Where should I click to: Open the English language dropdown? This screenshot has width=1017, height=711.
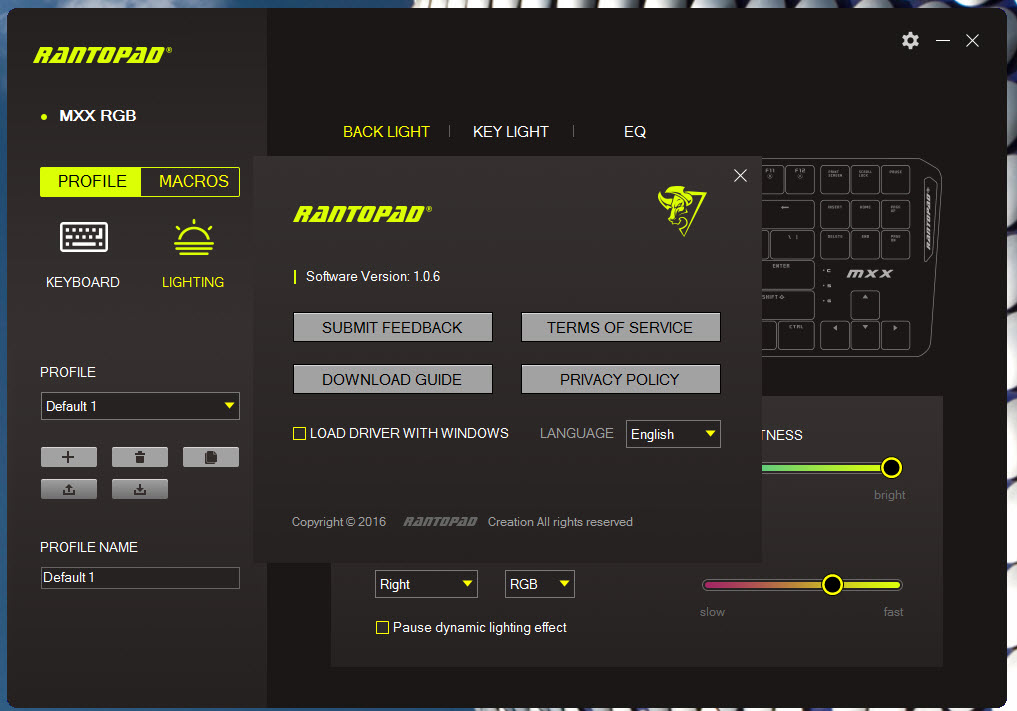(x=673, y=434)
